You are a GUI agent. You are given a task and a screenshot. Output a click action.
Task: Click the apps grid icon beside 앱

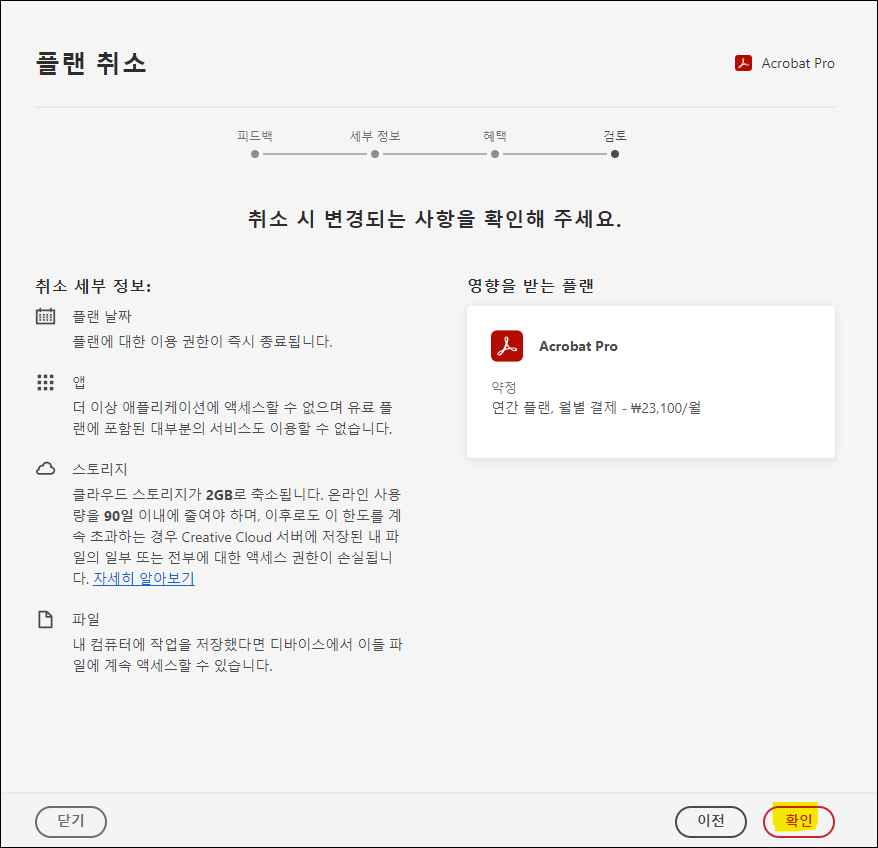45,382
